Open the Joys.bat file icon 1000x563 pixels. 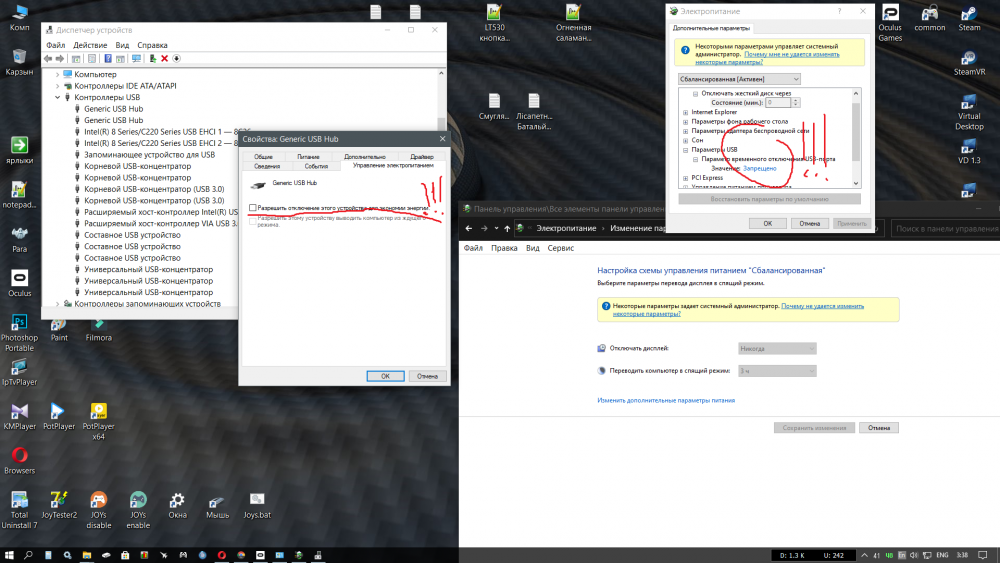point(256,505)
